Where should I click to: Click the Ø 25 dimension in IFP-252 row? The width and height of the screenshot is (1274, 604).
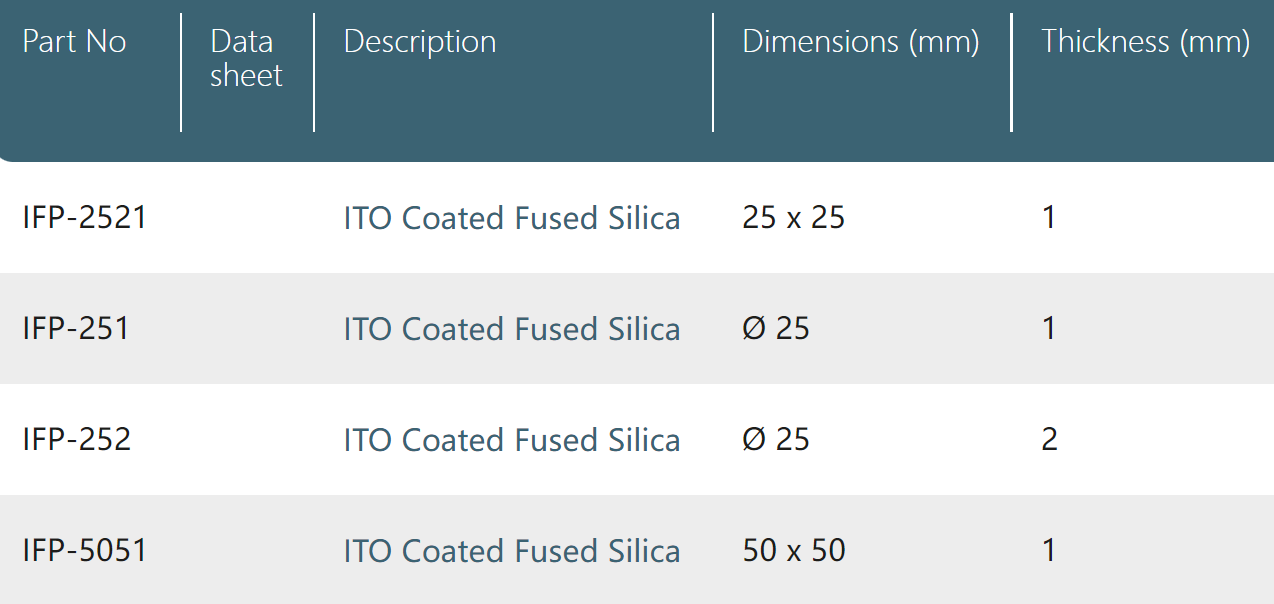point(776,440)
